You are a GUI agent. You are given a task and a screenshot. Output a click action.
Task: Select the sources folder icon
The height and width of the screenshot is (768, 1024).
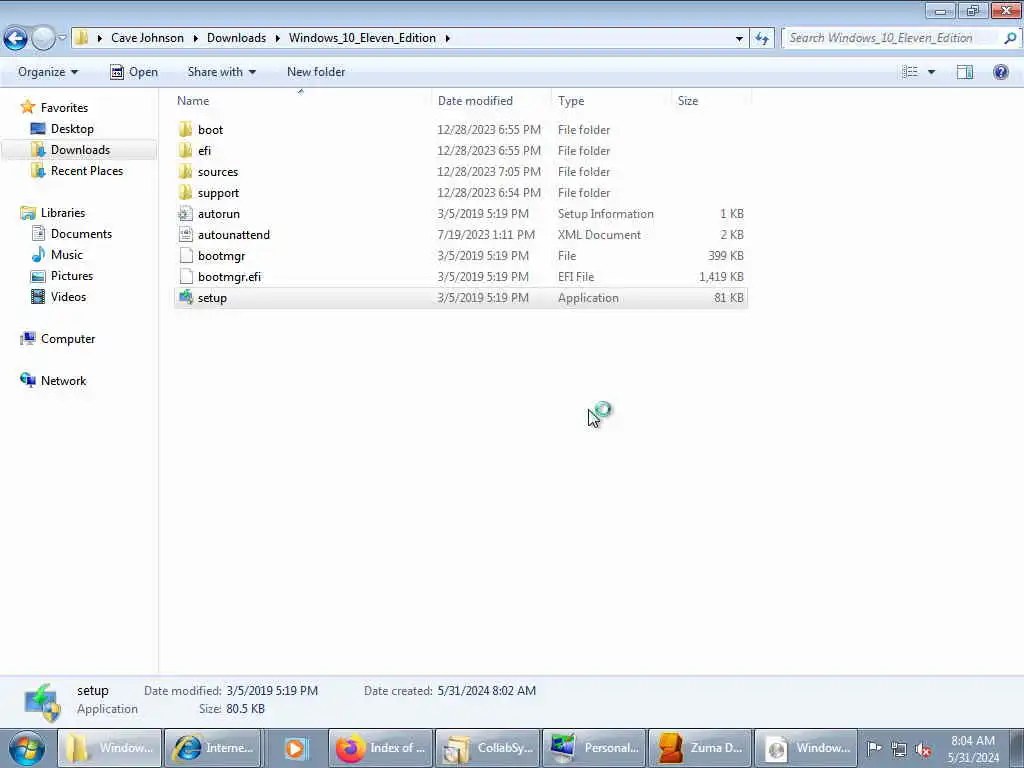click(x=185, y=172)
